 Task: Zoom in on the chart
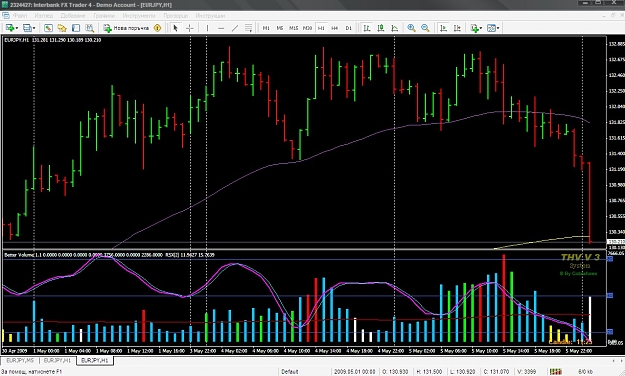411,28
